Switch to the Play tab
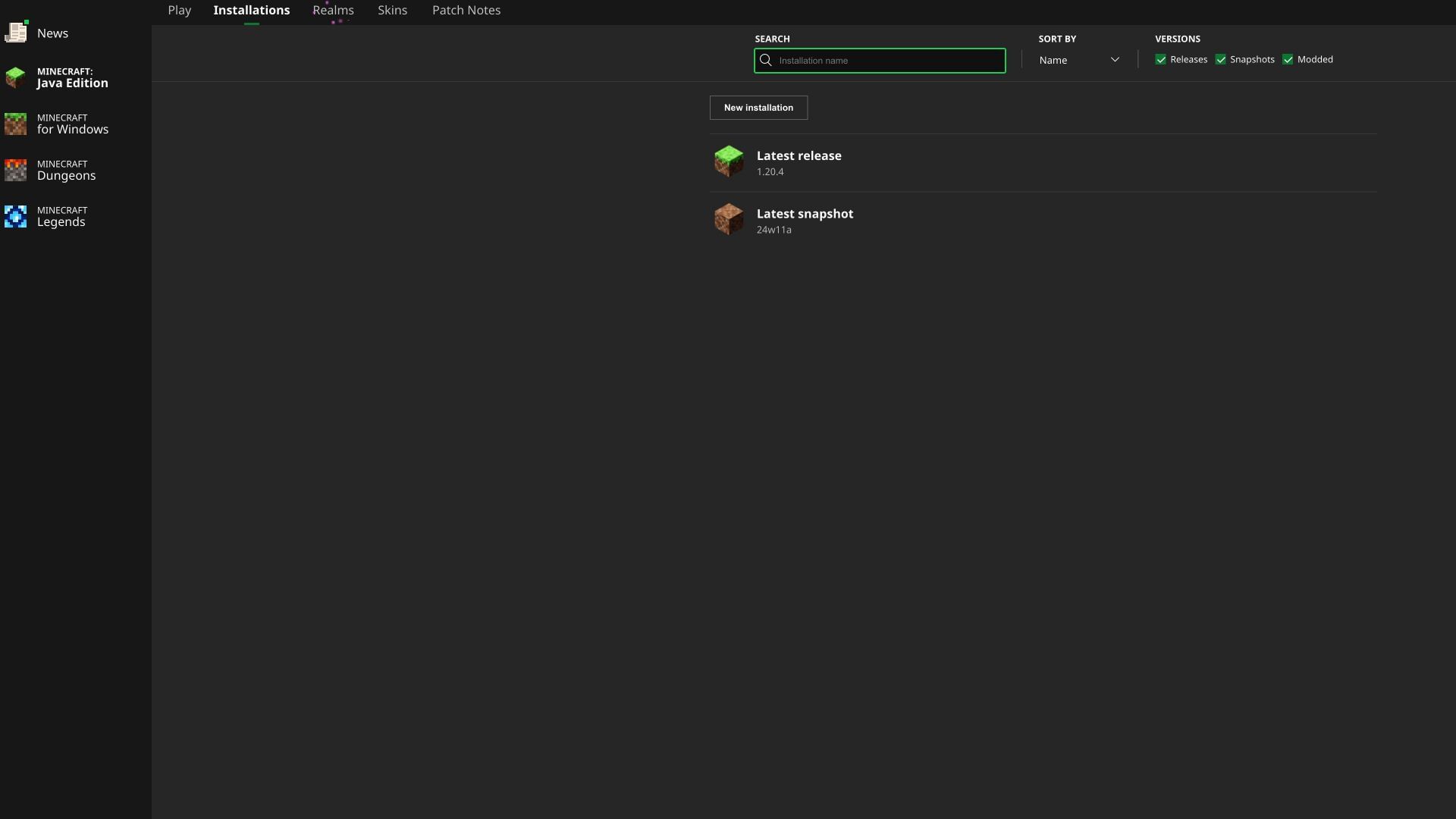1456x819 pixels. click(178, 10)
